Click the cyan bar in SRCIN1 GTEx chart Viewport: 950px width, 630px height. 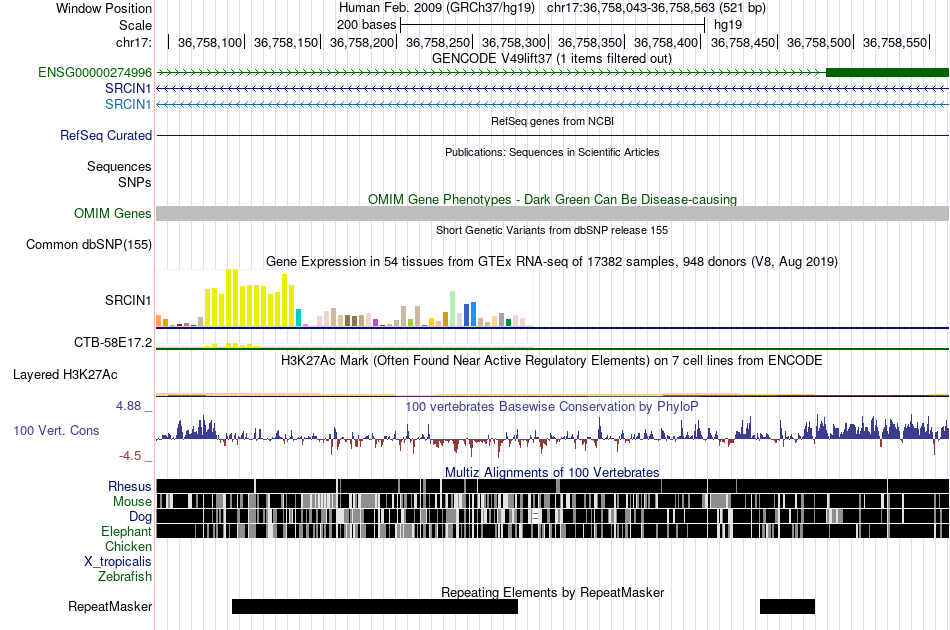(299, 317)
